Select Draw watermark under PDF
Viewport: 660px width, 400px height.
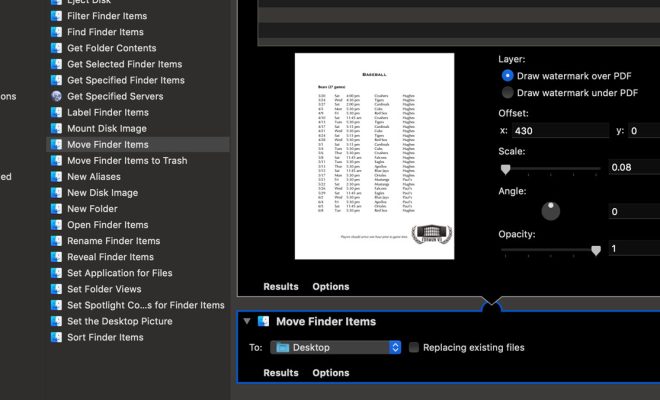tap(508, 93)
